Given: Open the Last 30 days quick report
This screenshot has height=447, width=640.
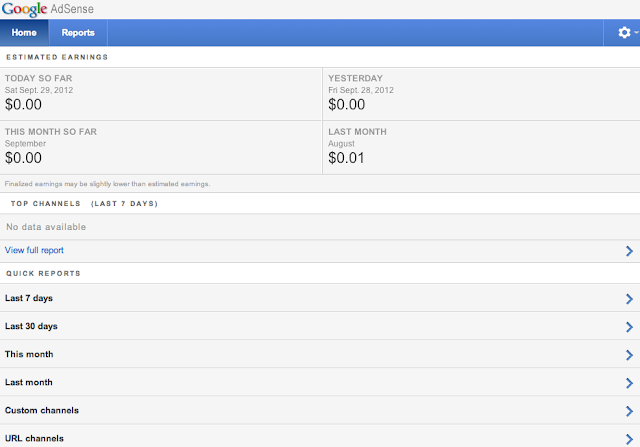Looking at the screenshot, I should [31, 326].
